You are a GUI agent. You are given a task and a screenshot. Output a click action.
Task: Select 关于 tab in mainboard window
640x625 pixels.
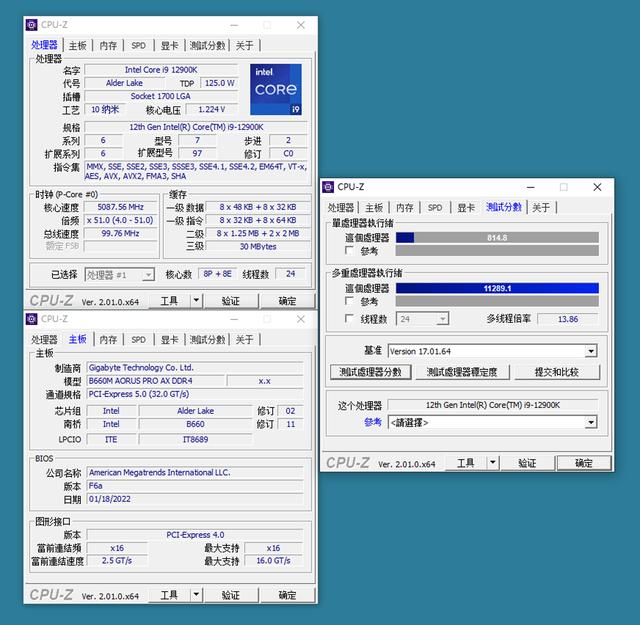coord(244,340)
